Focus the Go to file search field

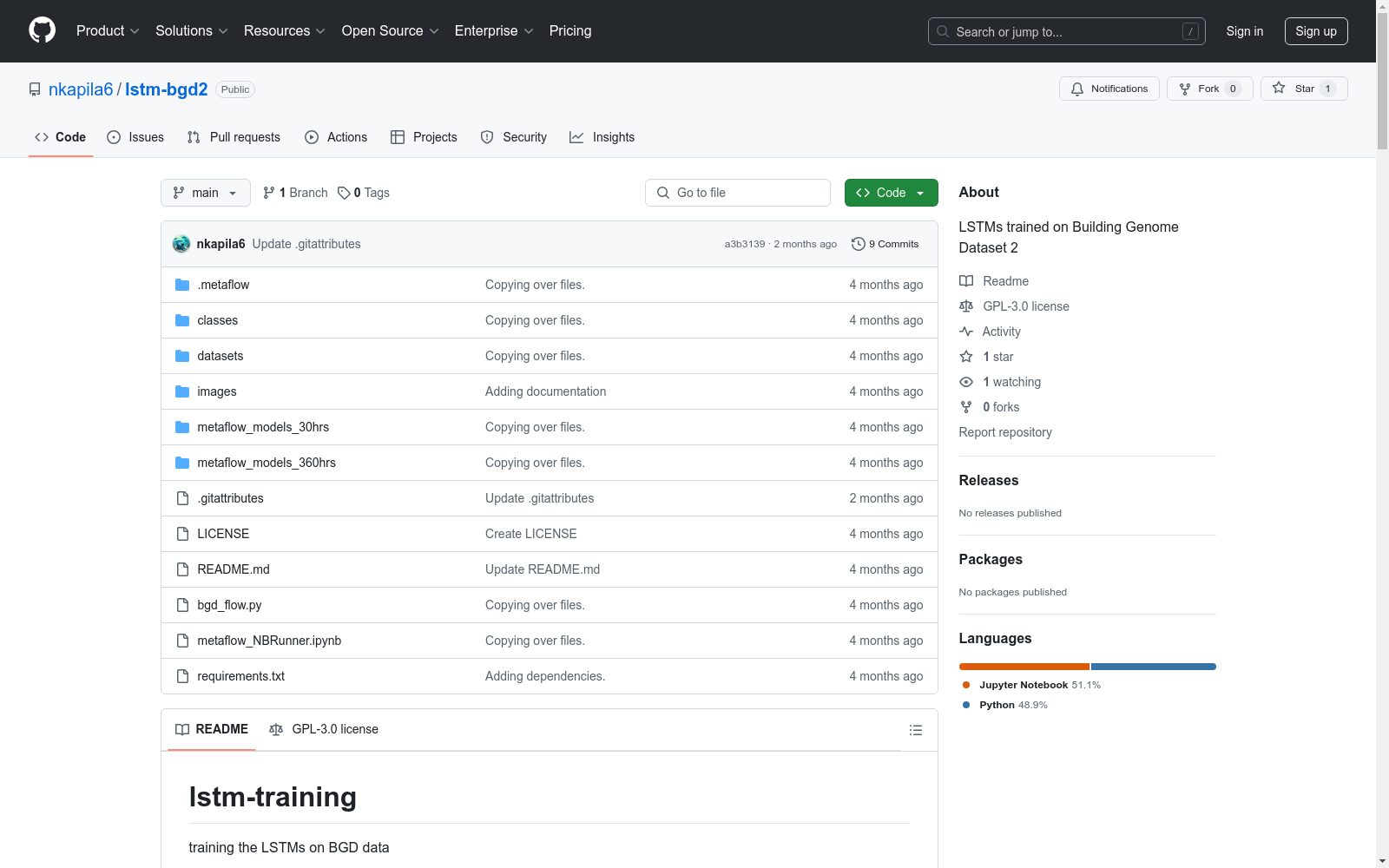(737, 193)
